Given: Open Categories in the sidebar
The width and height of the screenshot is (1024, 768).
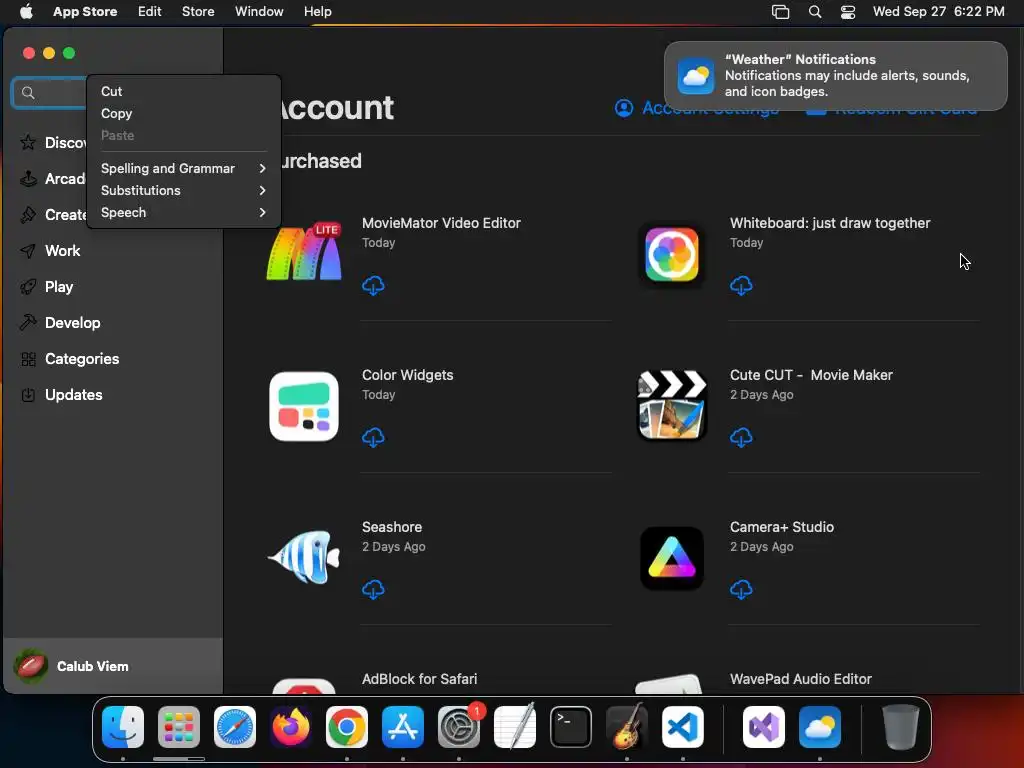Looking at the screenshot, I should 82,359.
